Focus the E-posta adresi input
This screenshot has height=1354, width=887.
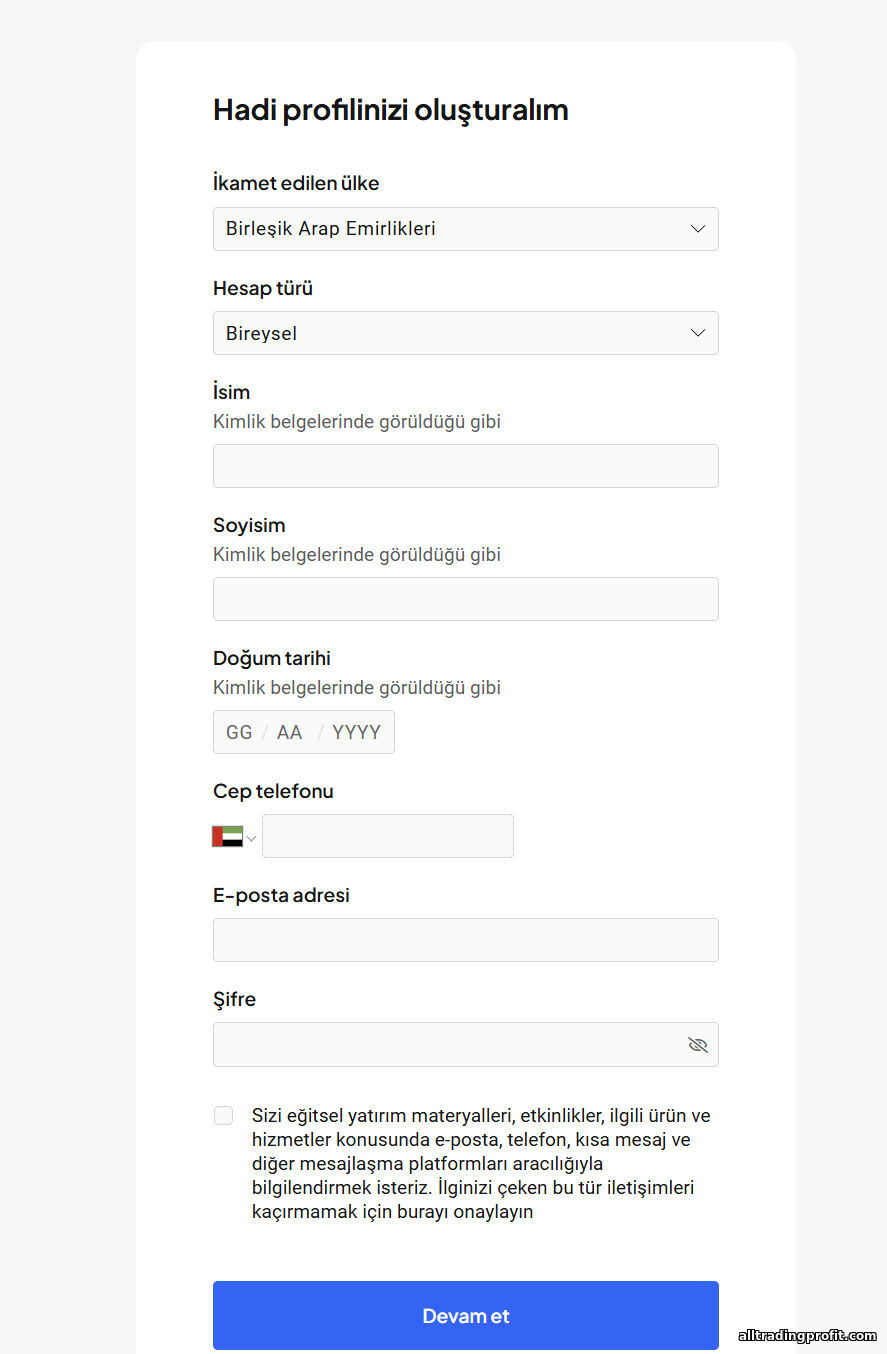point(465,940)
